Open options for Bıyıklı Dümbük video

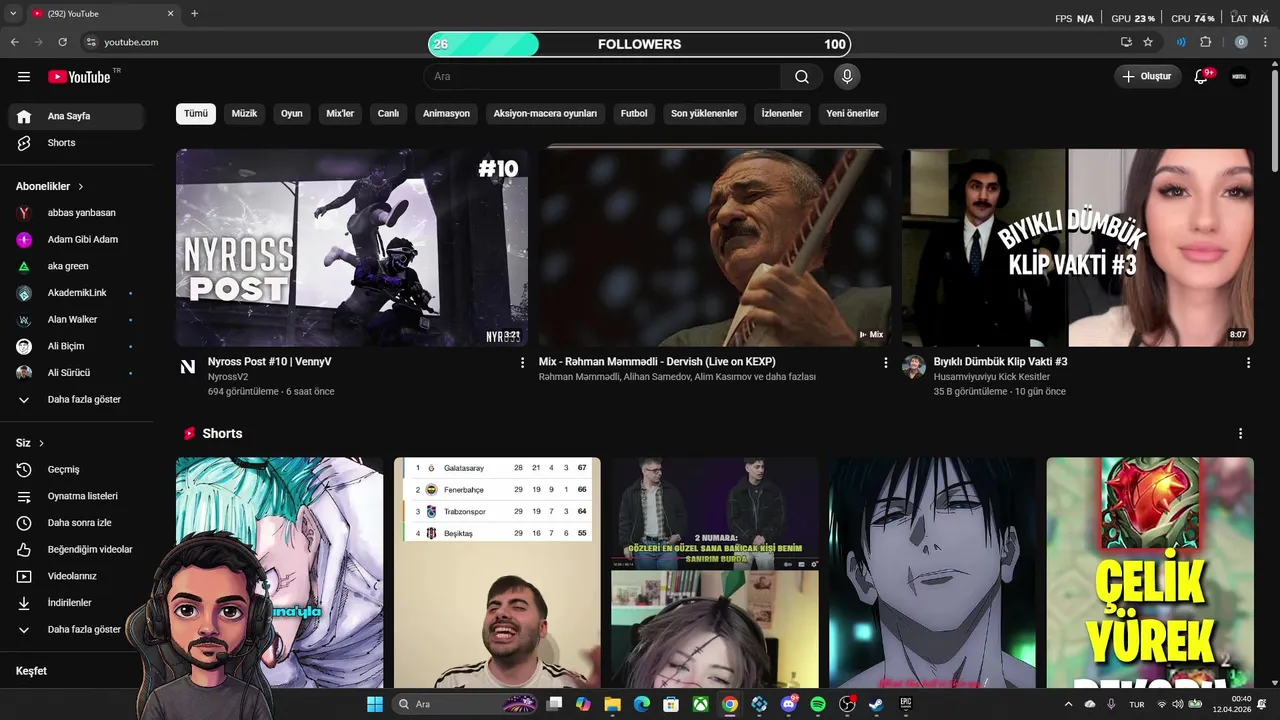pyautogui.click(x=1248, y=363)
